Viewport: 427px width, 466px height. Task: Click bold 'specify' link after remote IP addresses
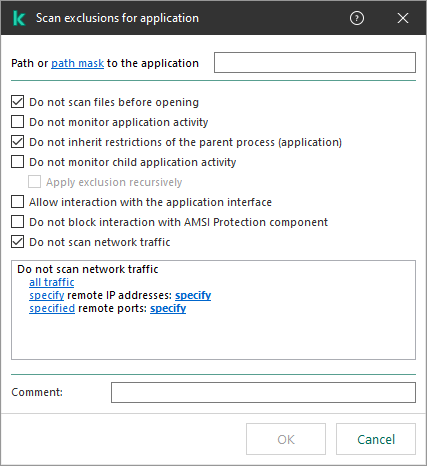(x=193, y=295)
